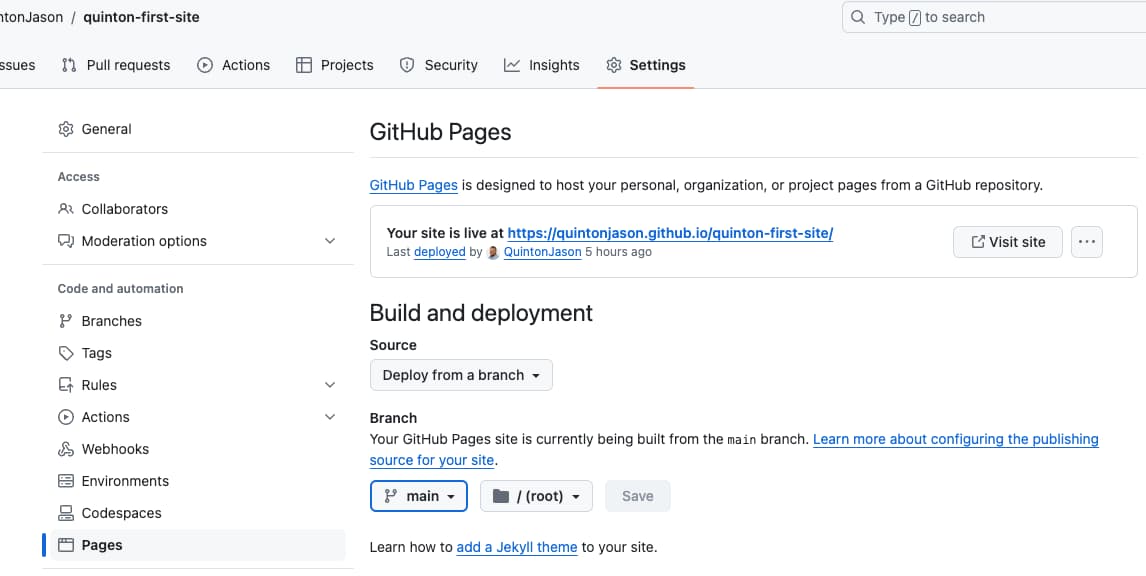Click the Webhooks icon
The height and width of the screenshot is (576, 1146).
click(x=66, y=450)
